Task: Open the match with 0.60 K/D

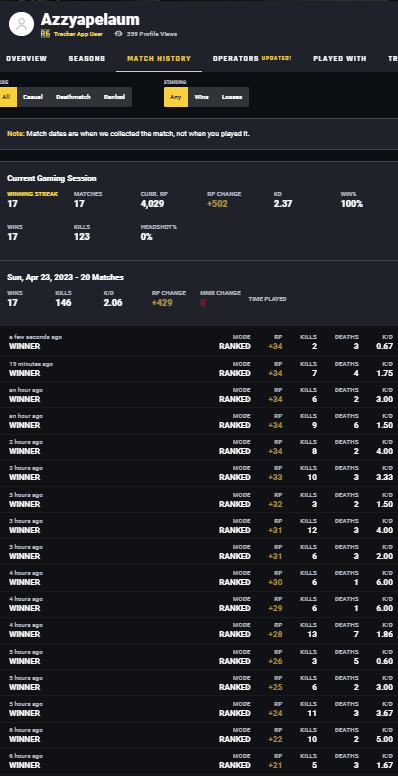Action: coord(199,656)
